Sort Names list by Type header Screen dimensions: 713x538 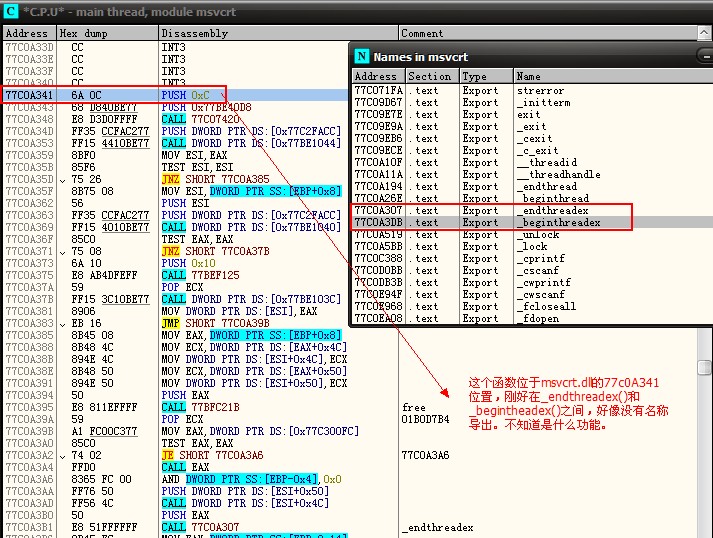click(486, 76)
